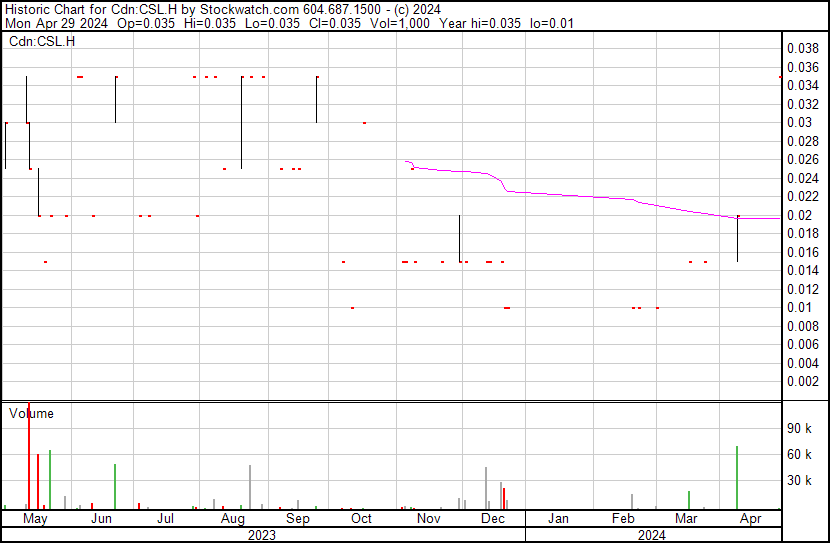Select the 'Nov' month label
830x543 pixels.
click(x=429, y=519)
